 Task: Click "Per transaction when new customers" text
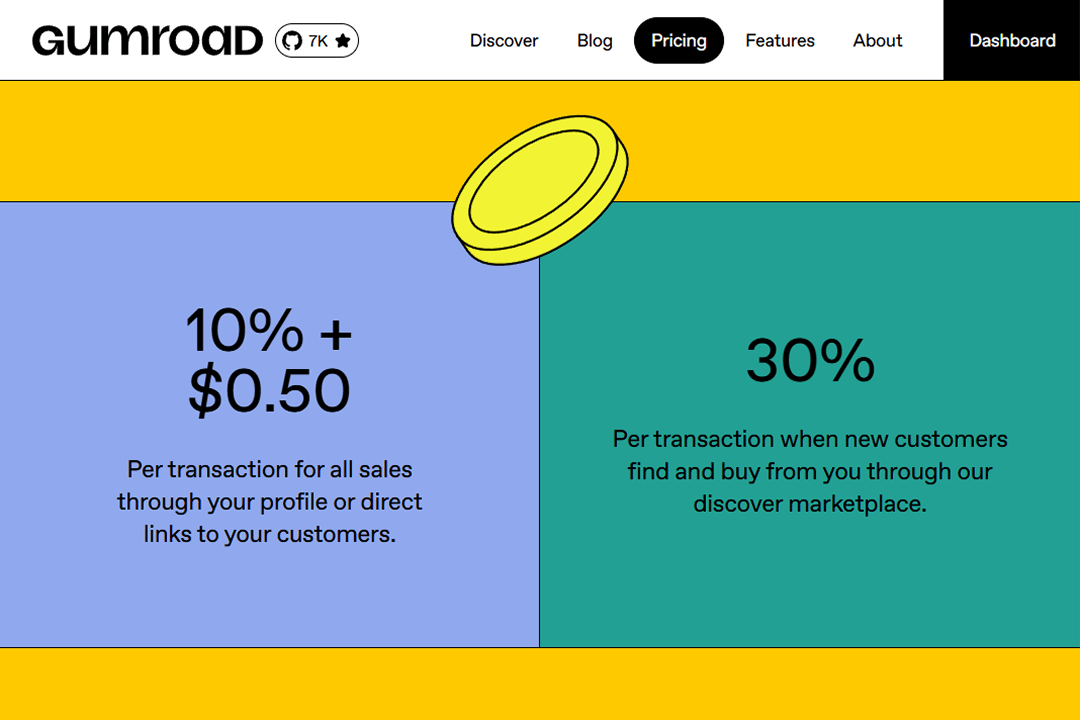(810, 439)
